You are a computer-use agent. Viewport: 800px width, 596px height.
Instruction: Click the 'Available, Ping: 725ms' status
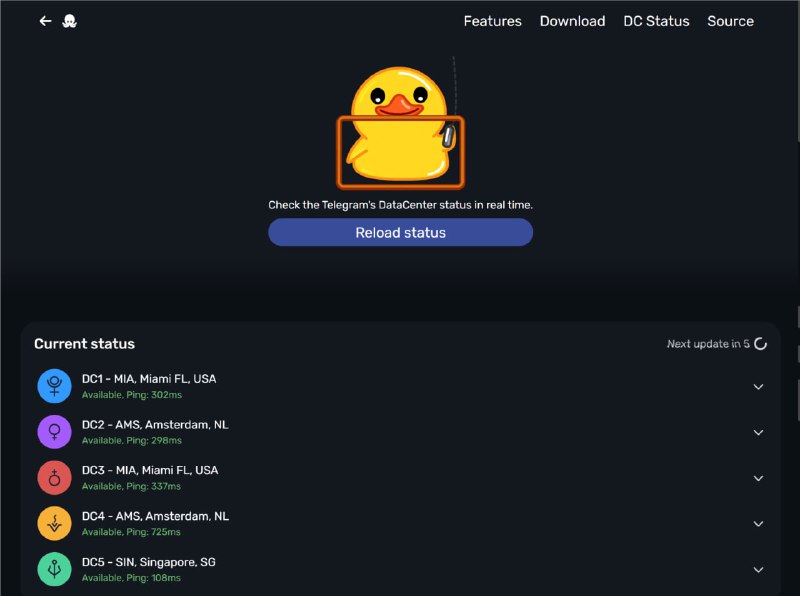pyautogui.click(x=131, y=532)
